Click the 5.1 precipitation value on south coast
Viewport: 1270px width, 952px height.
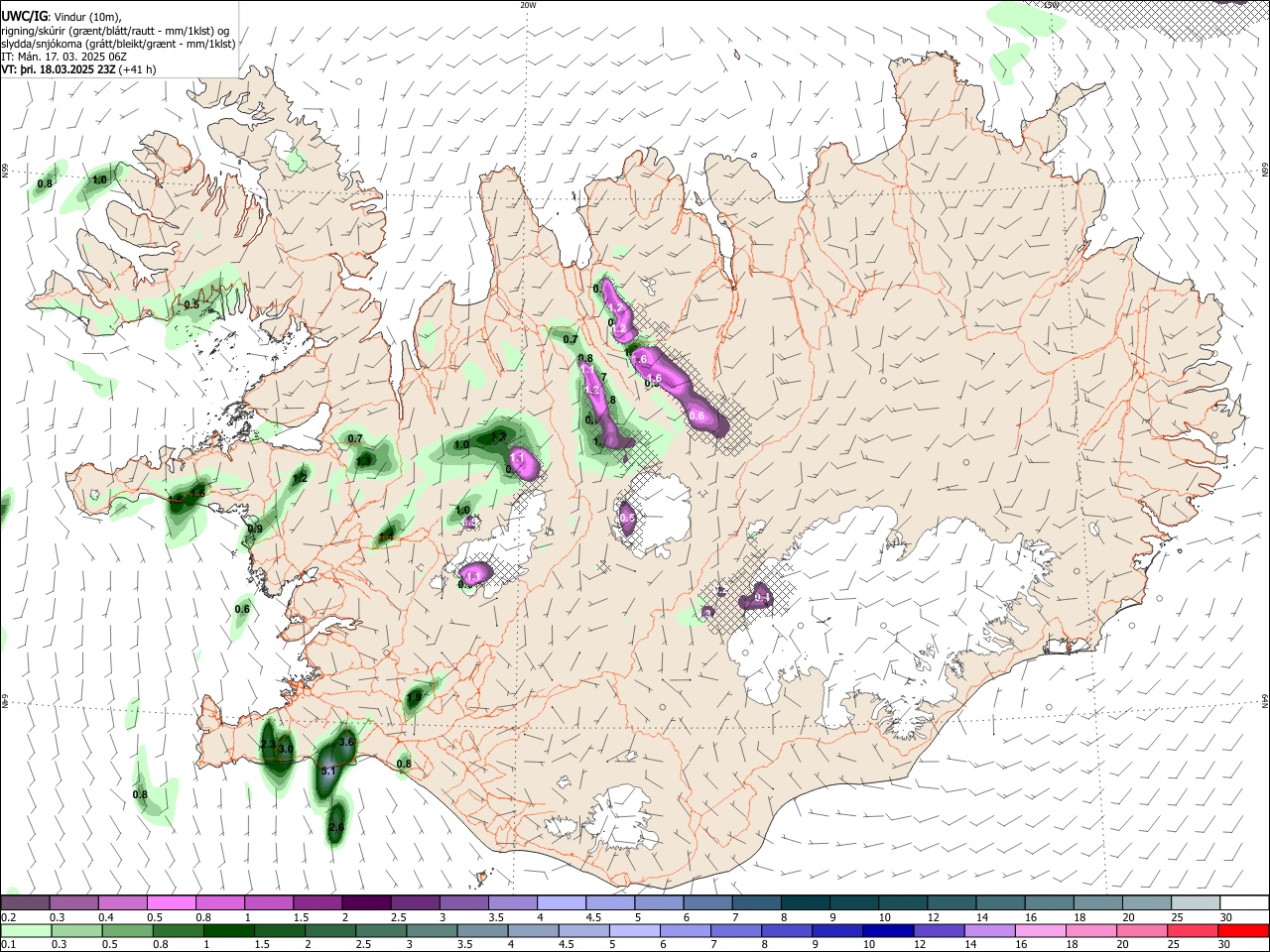(330, 770)
